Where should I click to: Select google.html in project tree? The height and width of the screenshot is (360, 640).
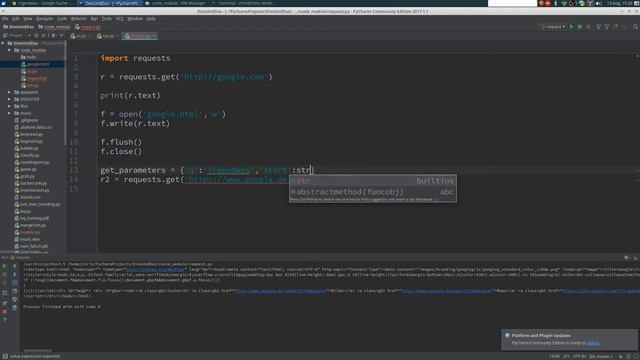coord(35,64)
